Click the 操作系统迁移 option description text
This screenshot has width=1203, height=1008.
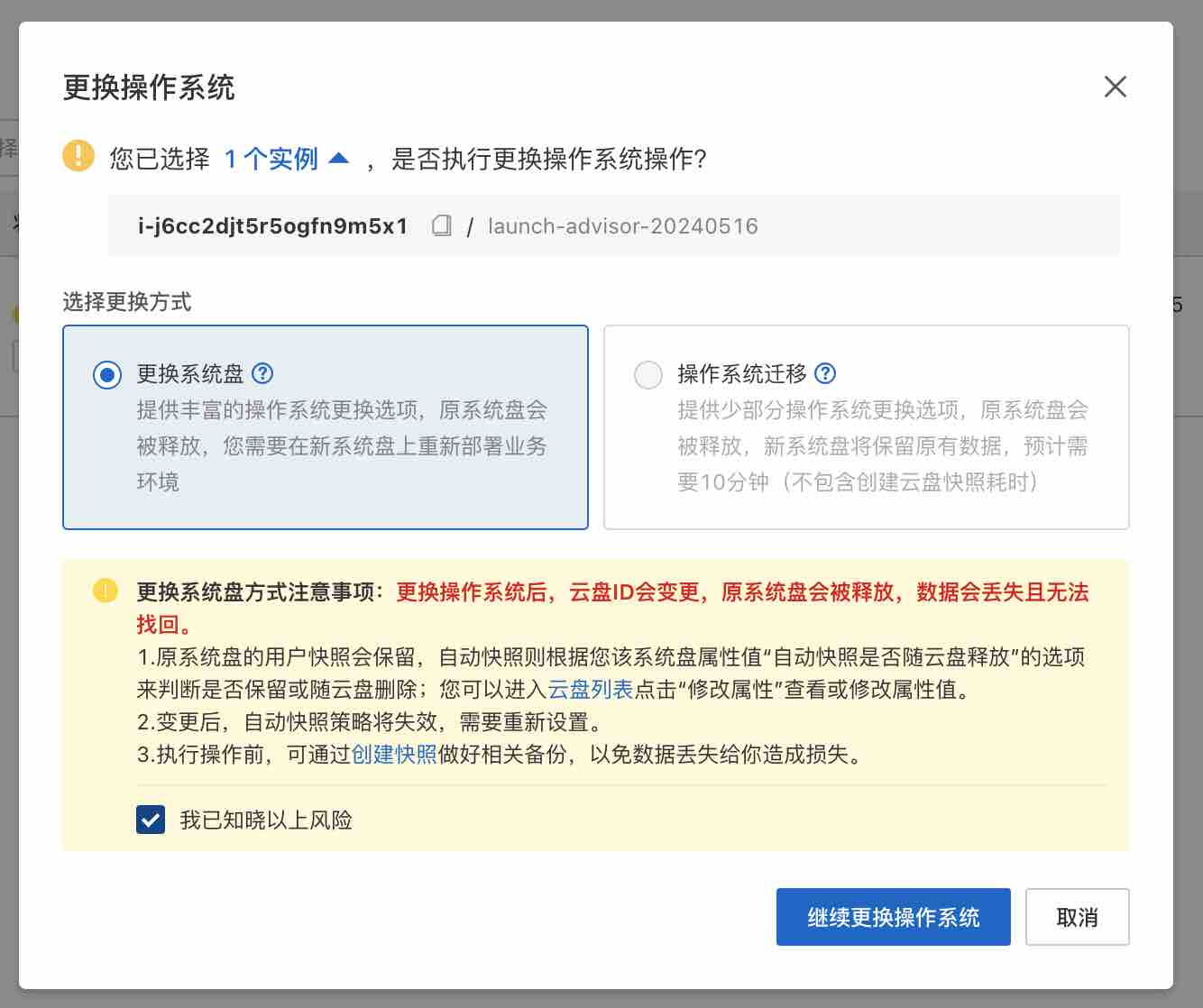tap(882, 446)
